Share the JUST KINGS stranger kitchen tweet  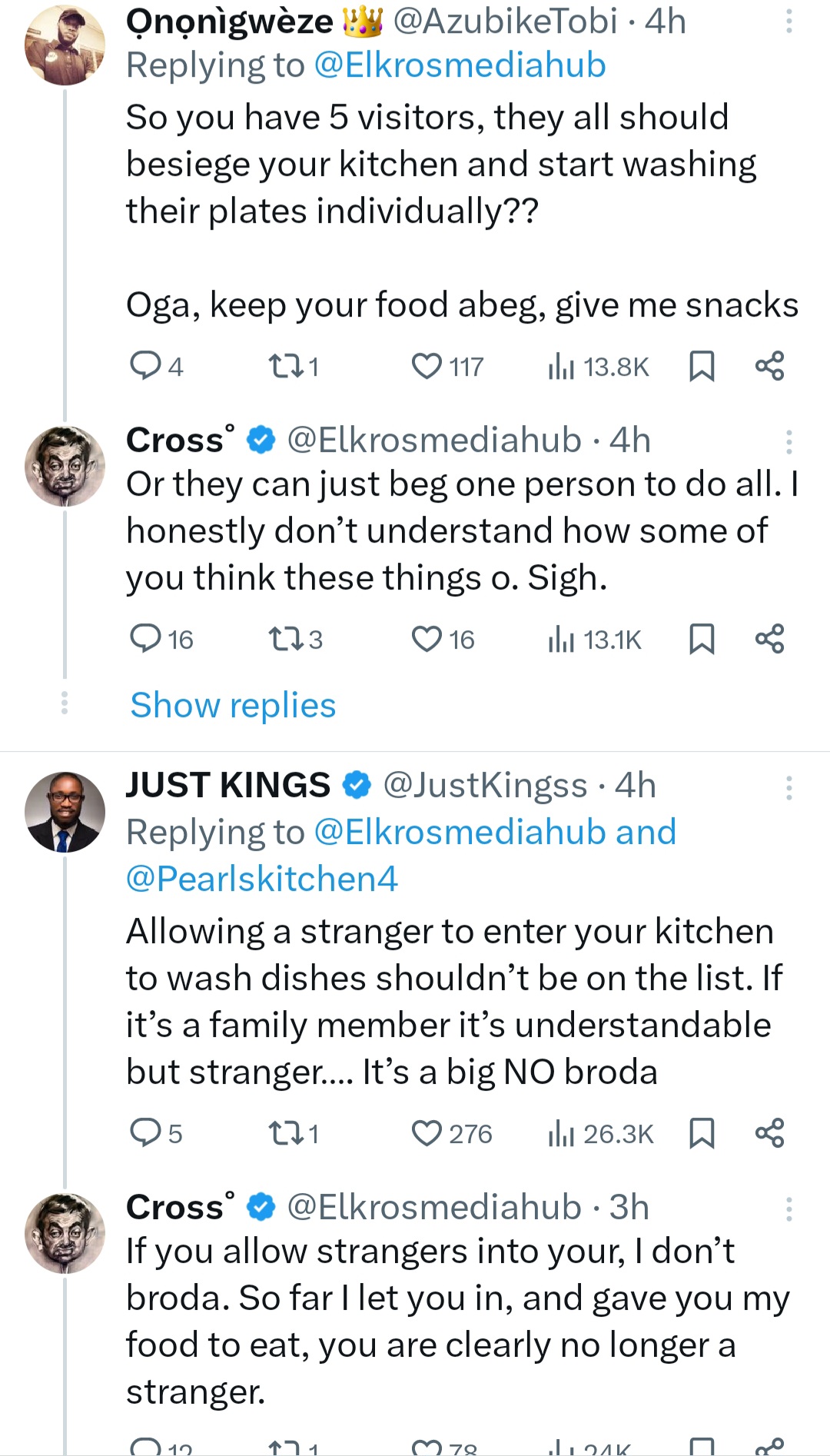tap(769, 1133)
